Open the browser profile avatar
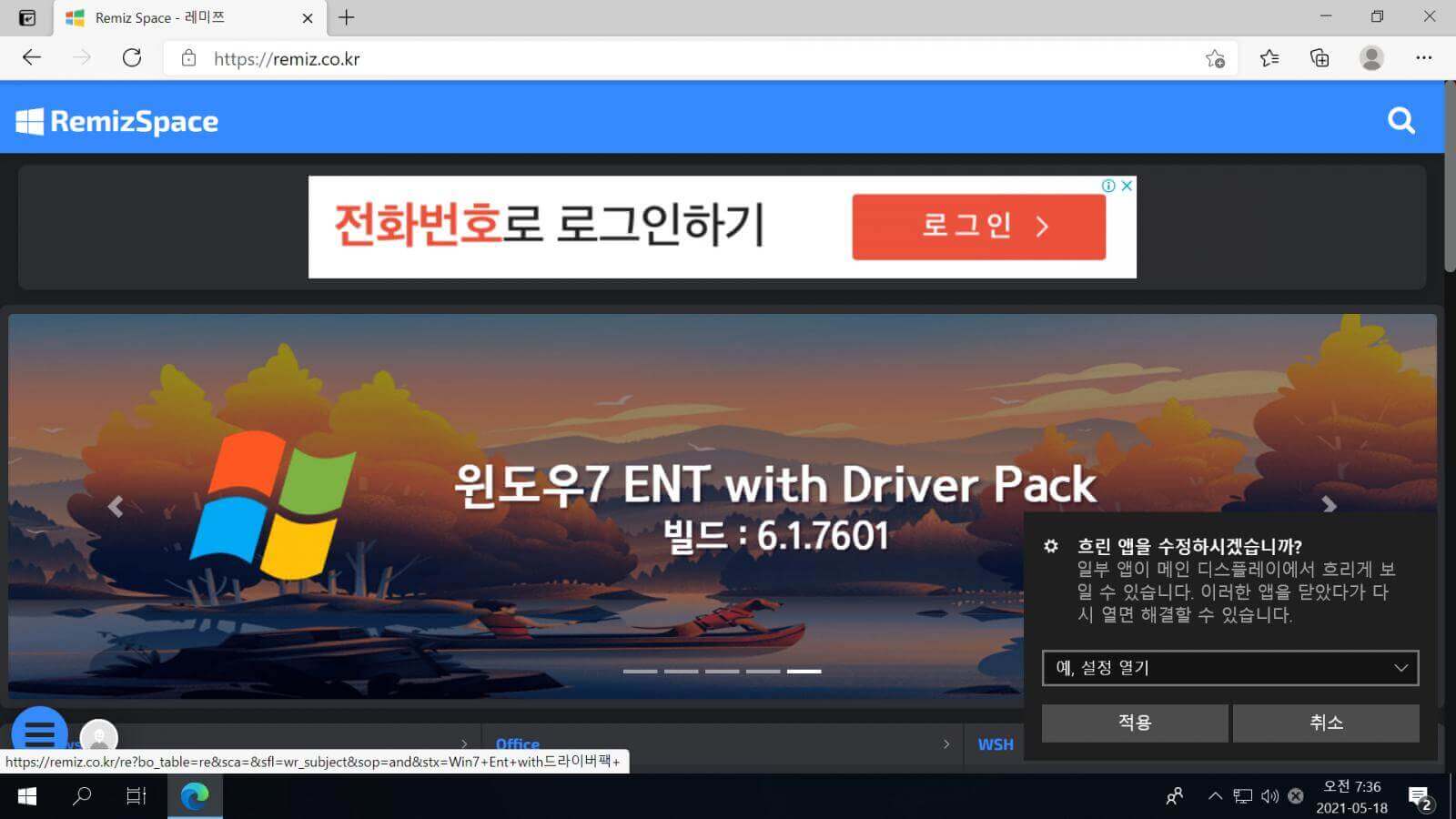Screen dimensions: 1456x819 click(1371, 58)
